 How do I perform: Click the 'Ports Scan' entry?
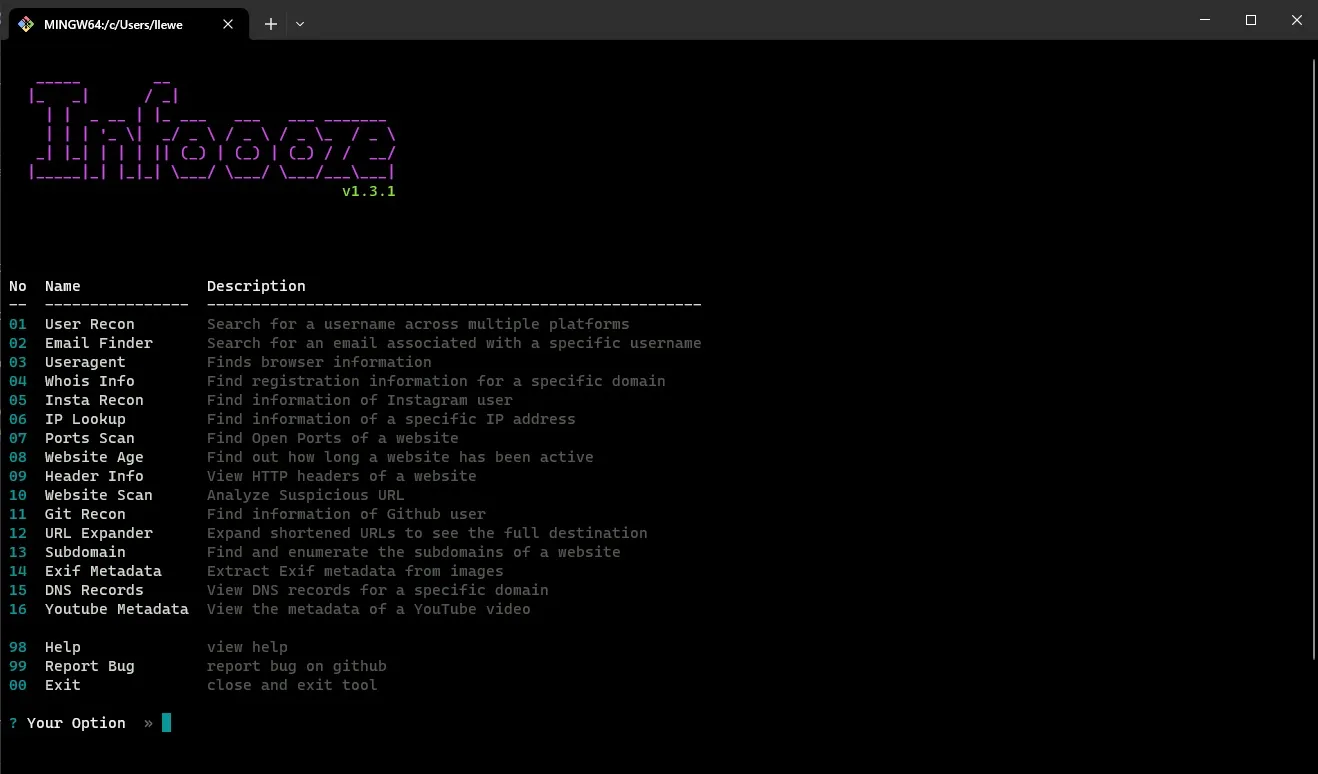tap(89, 438)
